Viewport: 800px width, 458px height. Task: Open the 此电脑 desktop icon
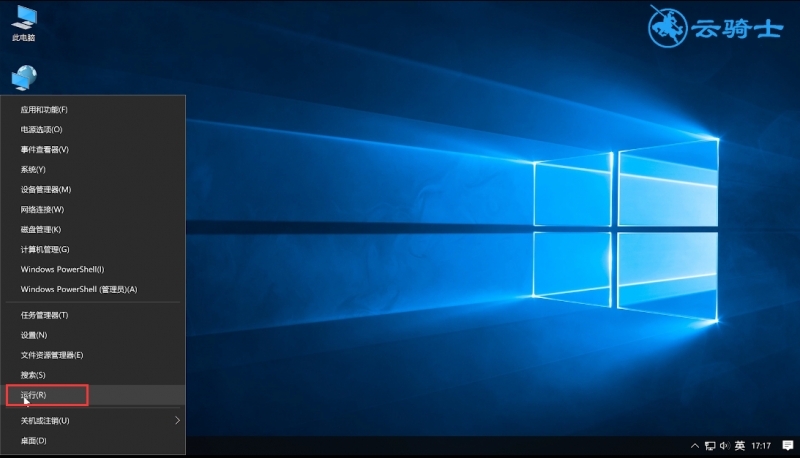point(24,23)
